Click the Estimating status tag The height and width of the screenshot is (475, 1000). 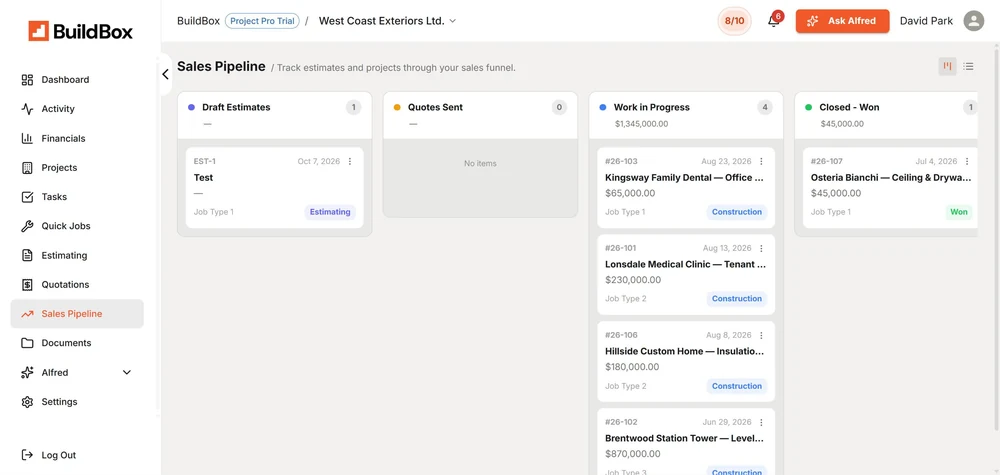pyautogui.click(x=330, y=212)
